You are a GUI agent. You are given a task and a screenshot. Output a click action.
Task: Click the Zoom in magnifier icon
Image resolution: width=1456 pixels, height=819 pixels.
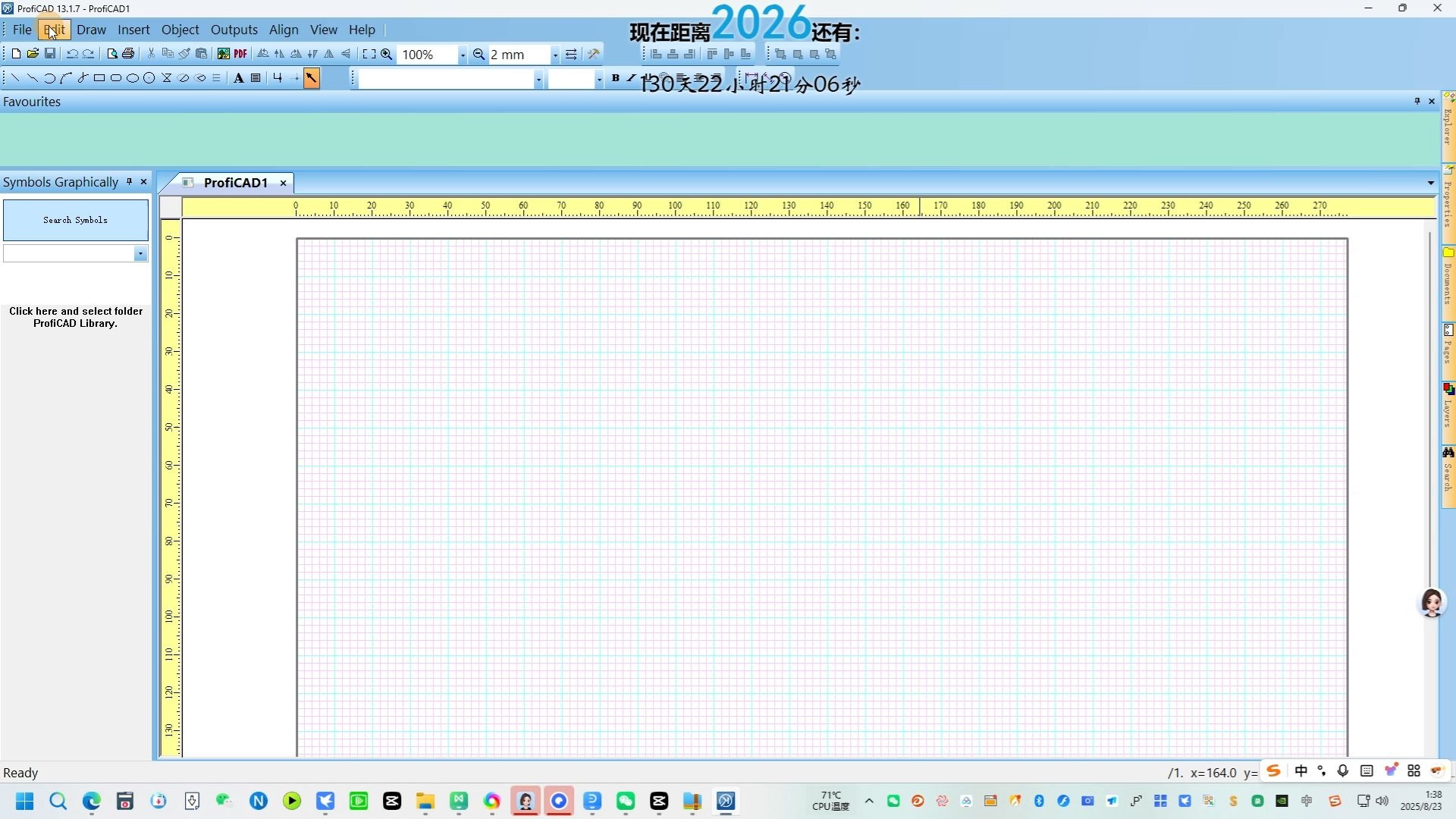387,54
